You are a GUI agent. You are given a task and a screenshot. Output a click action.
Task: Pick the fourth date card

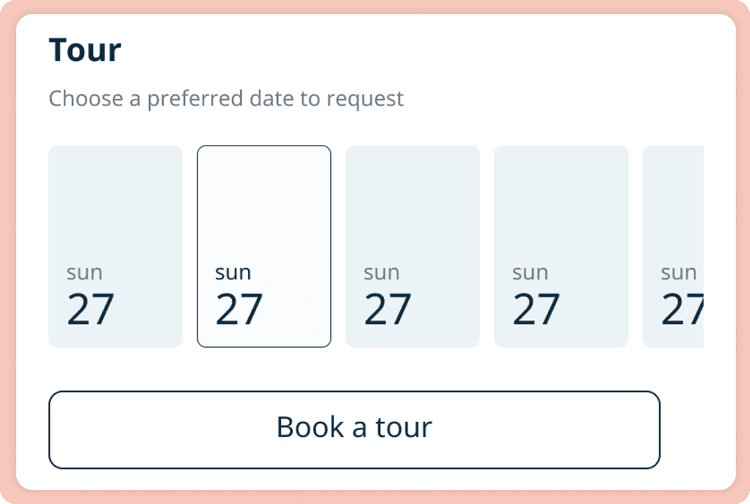pos(561,246)
